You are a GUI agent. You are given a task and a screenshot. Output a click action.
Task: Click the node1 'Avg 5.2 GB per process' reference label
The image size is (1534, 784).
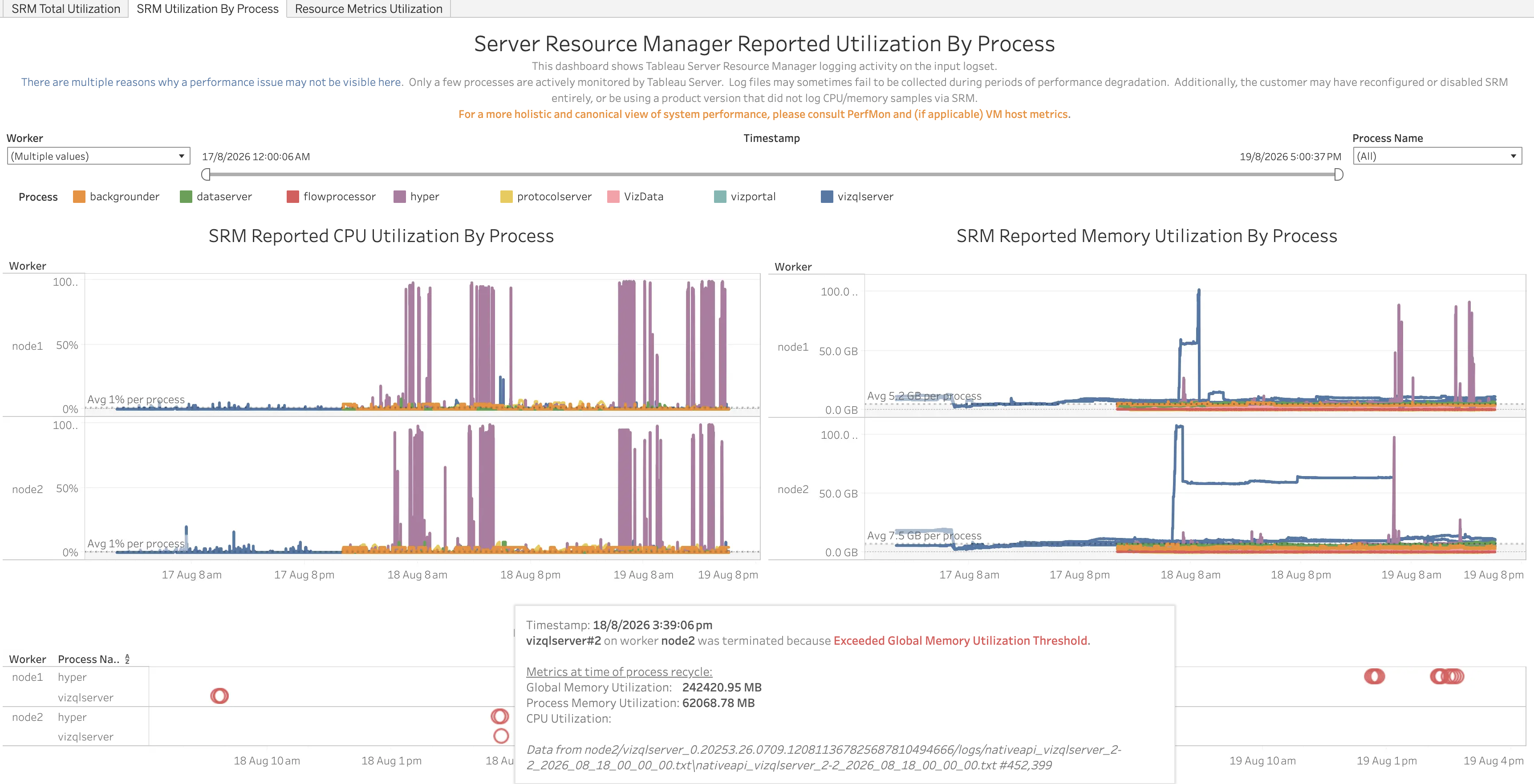[x=924, y=396]
